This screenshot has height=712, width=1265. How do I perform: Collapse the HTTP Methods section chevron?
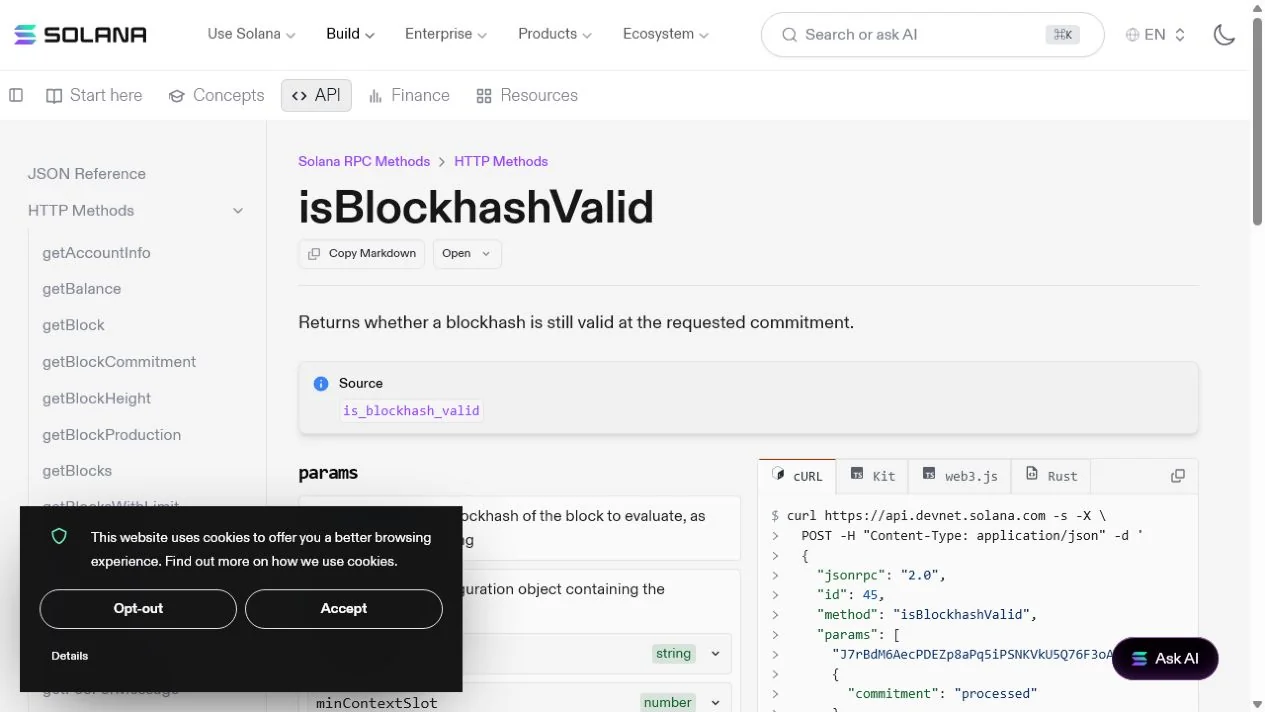[x=238, y=211]
